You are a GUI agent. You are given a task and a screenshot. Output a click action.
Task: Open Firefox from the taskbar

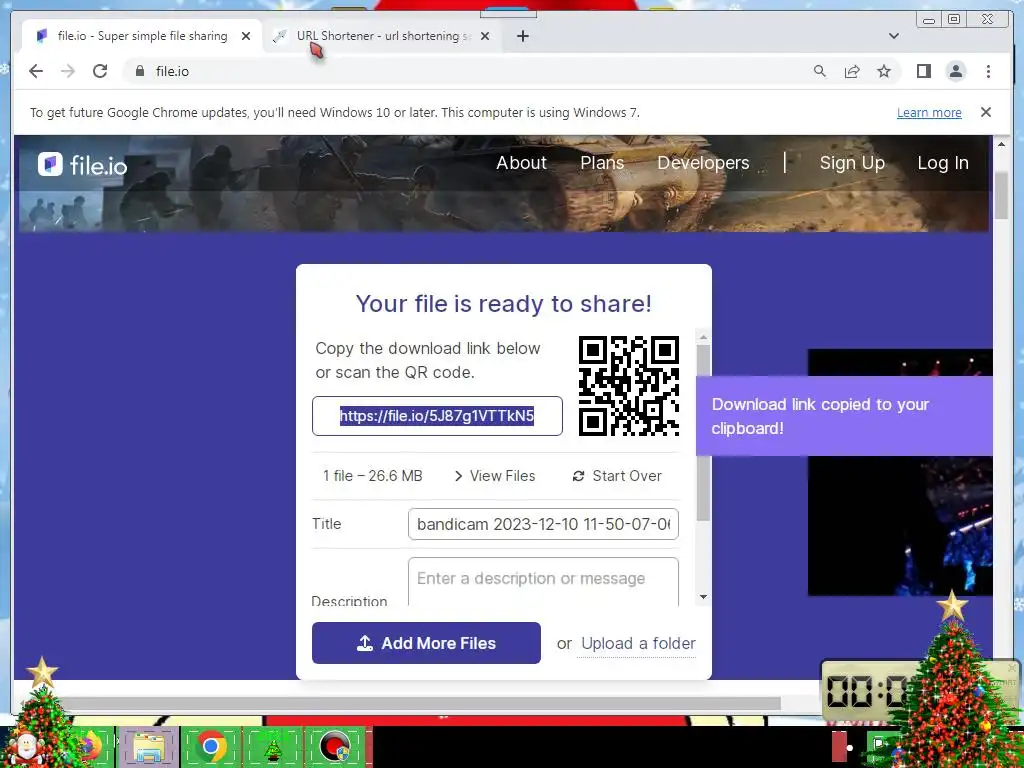pos(93,746)
